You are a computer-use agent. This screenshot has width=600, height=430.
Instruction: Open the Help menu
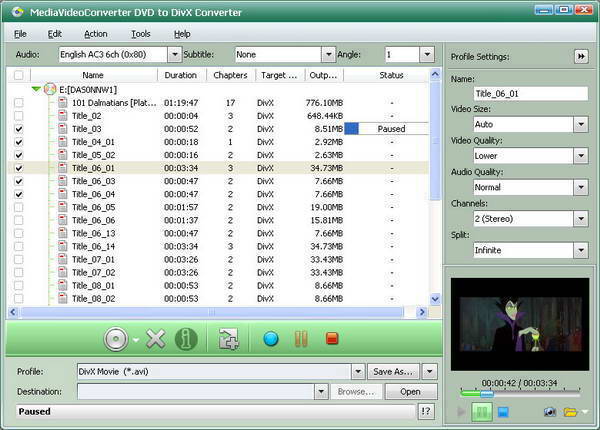[182, 34]
